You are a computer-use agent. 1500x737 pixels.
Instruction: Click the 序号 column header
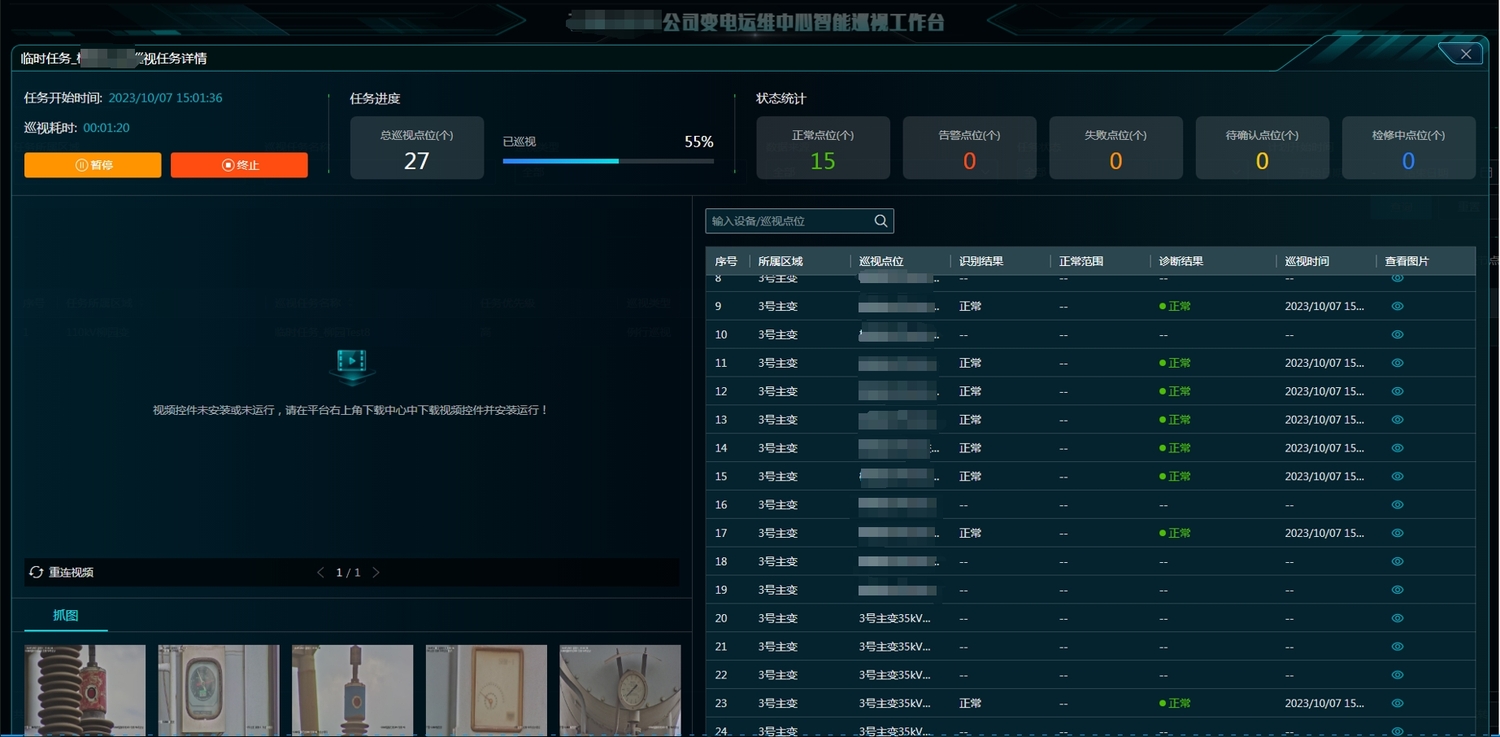click(726, 261)
